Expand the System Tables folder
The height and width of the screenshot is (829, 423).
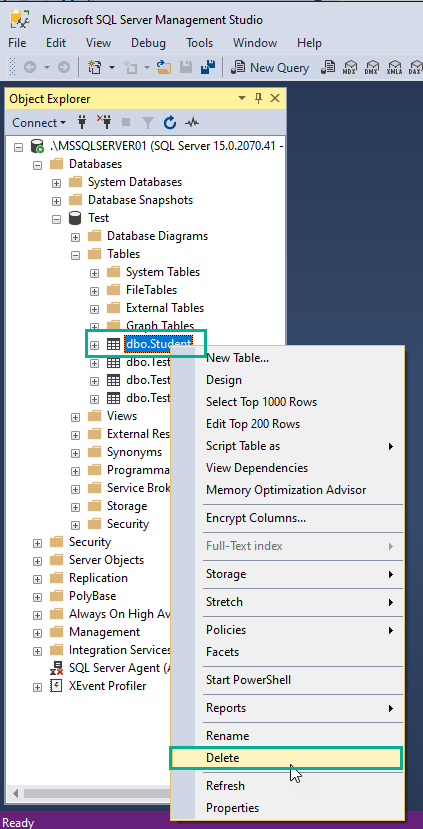(95, 273)
